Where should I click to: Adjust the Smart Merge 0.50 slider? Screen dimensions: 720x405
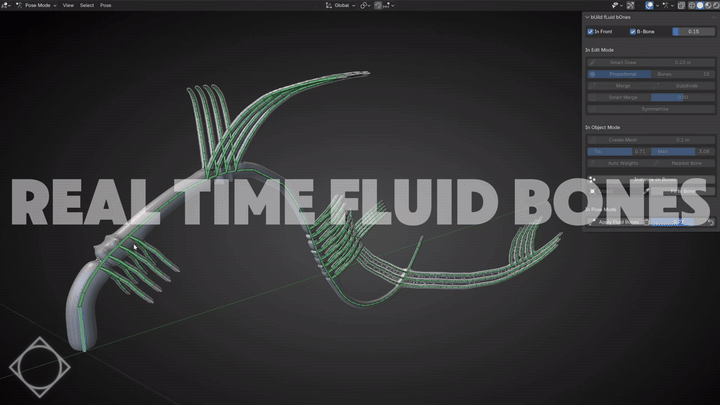coord(683,97)
